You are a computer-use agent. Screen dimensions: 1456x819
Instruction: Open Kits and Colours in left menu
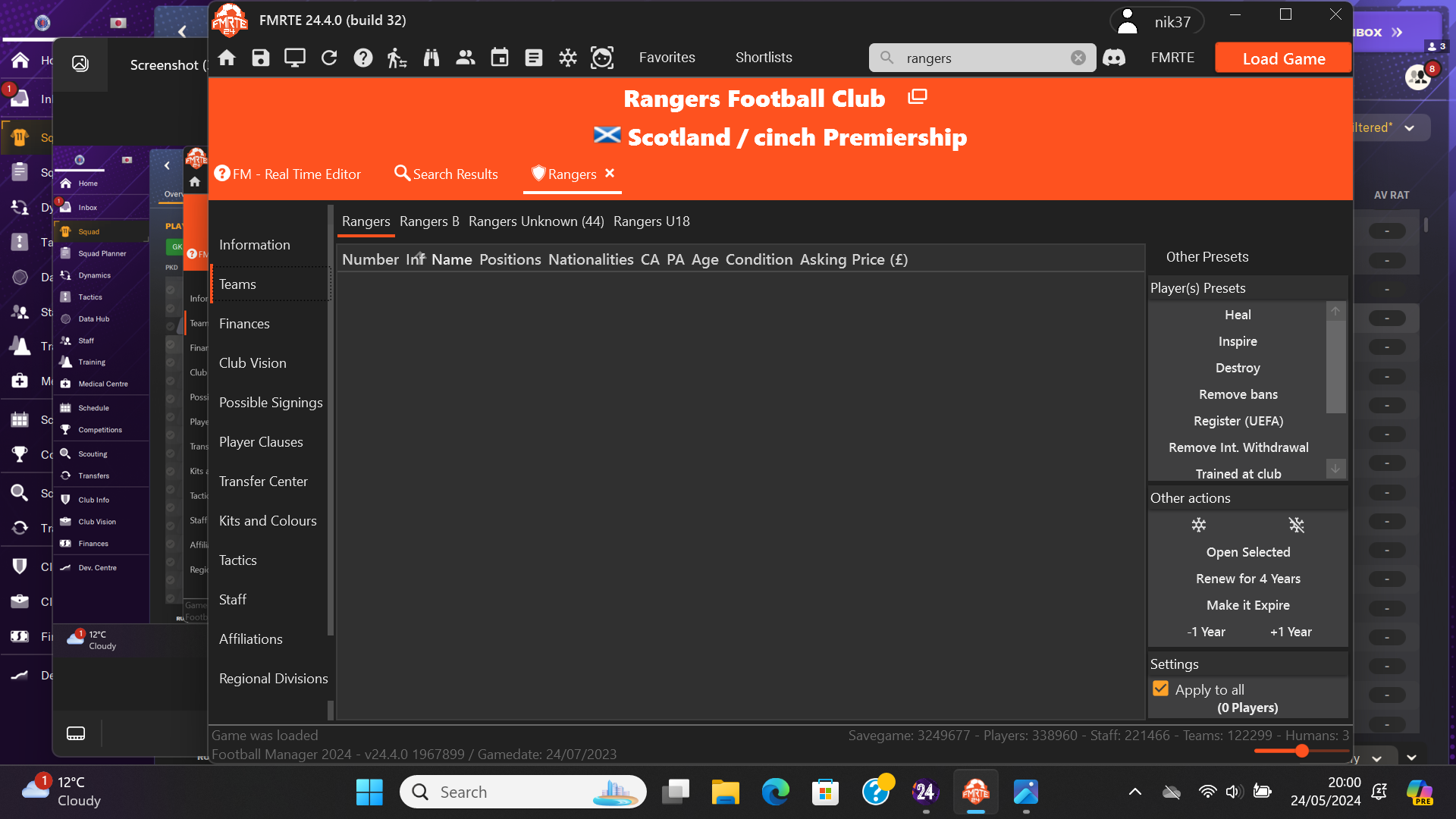(x=268, y=521)
